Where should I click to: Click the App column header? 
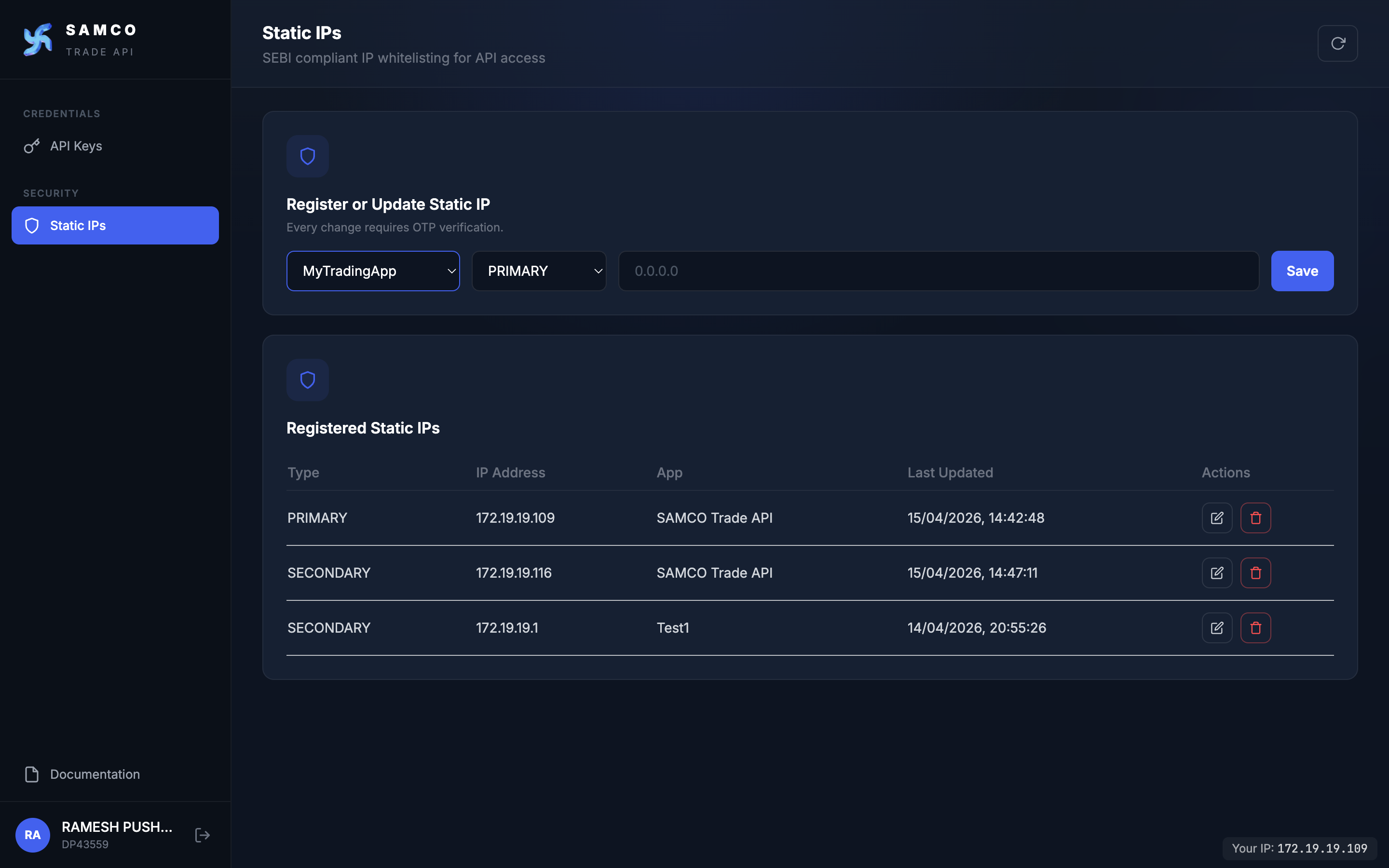[669, 473]
